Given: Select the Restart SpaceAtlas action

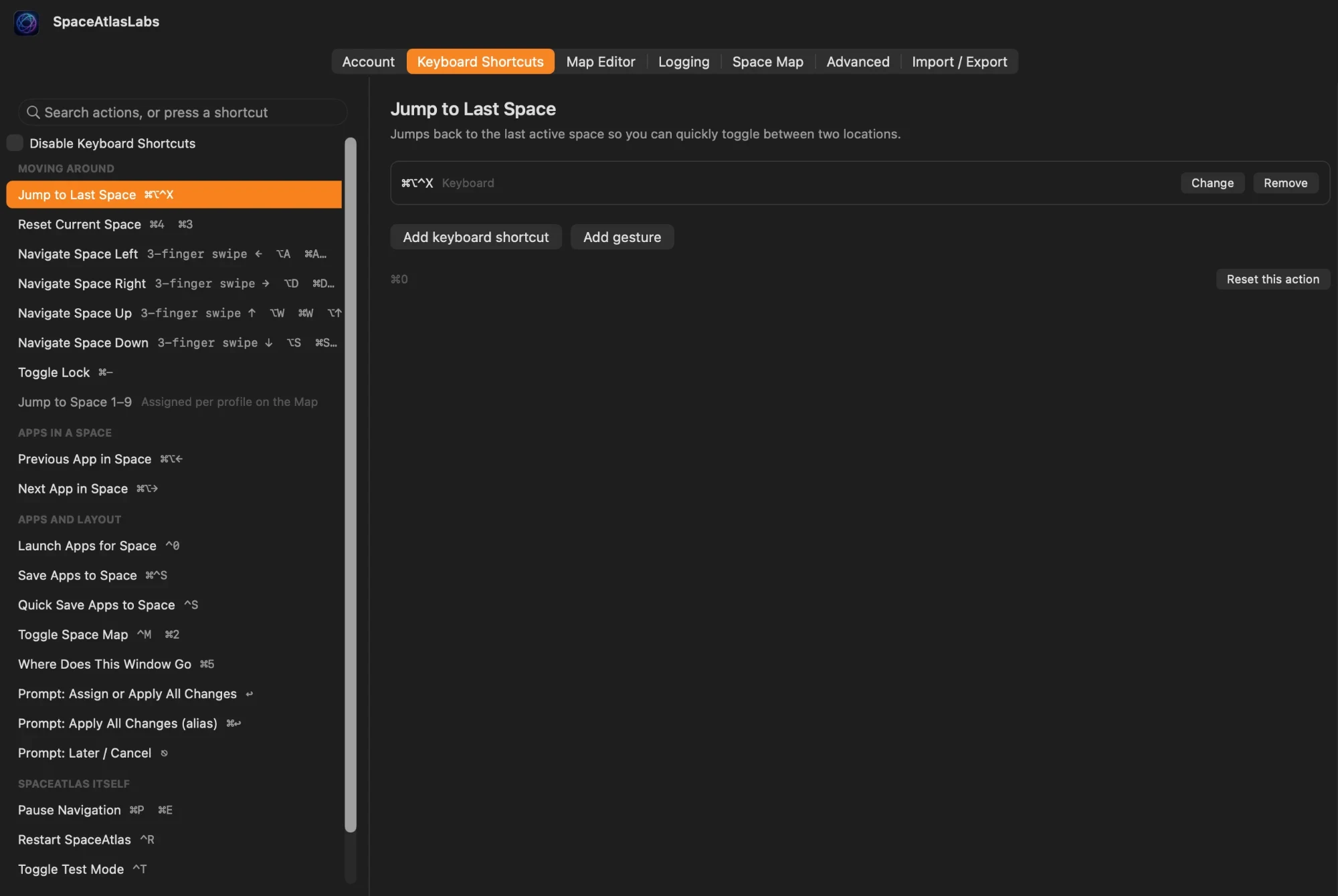Looking at the screenshot, I should click(174, 839).
